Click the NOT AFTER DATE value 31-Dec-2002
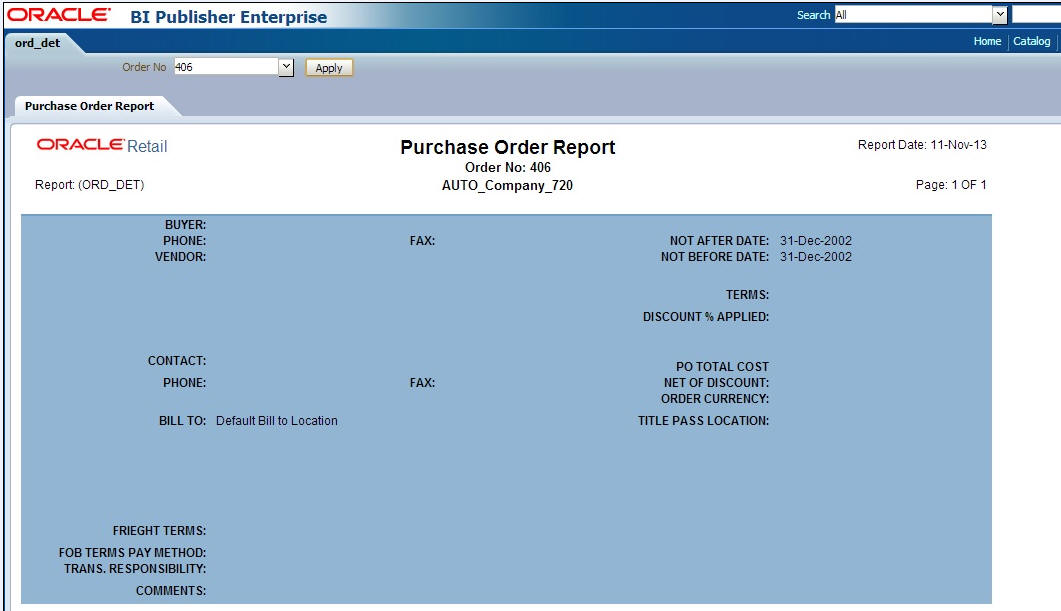The width and height of the screenshot is (1061, 611). [x=815, y=241]
